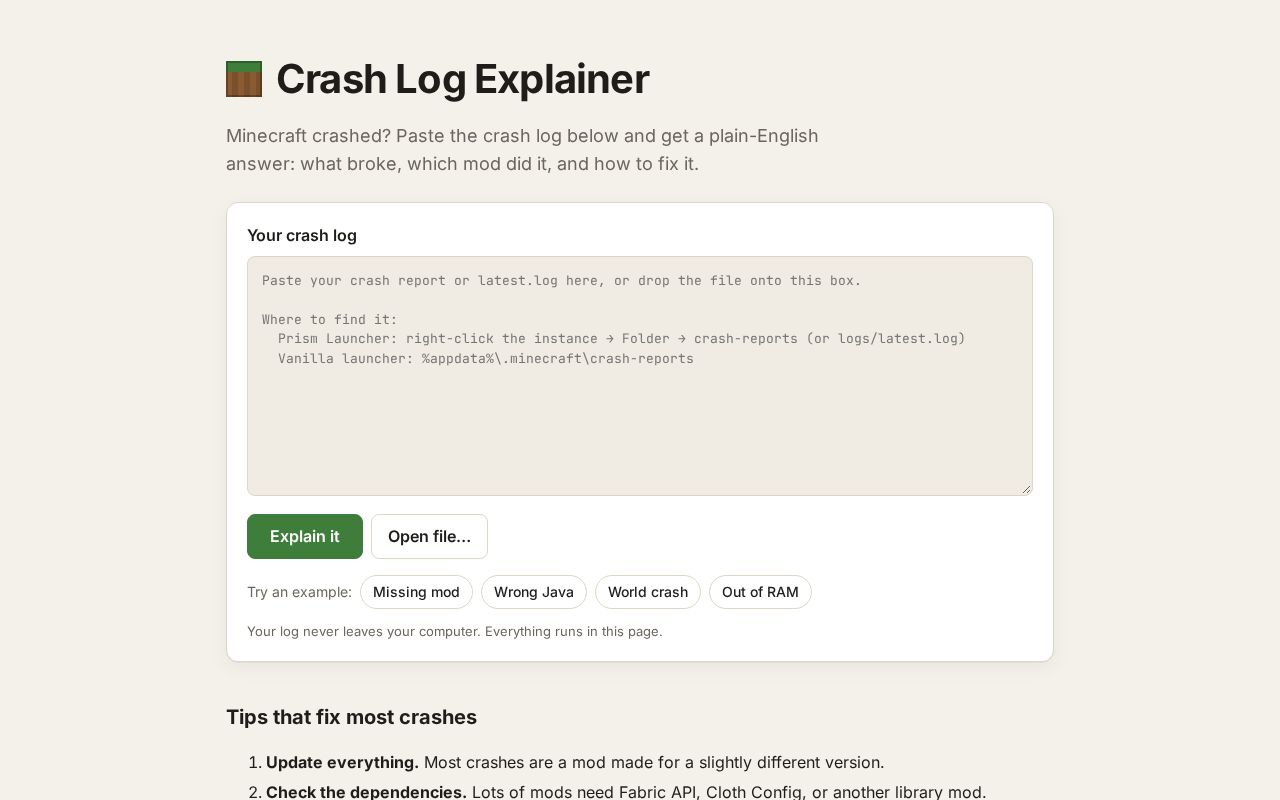The width and height of the screenshot is (1280, 800).
Task: Select the World crash example
Action: [x=648, y=592]
